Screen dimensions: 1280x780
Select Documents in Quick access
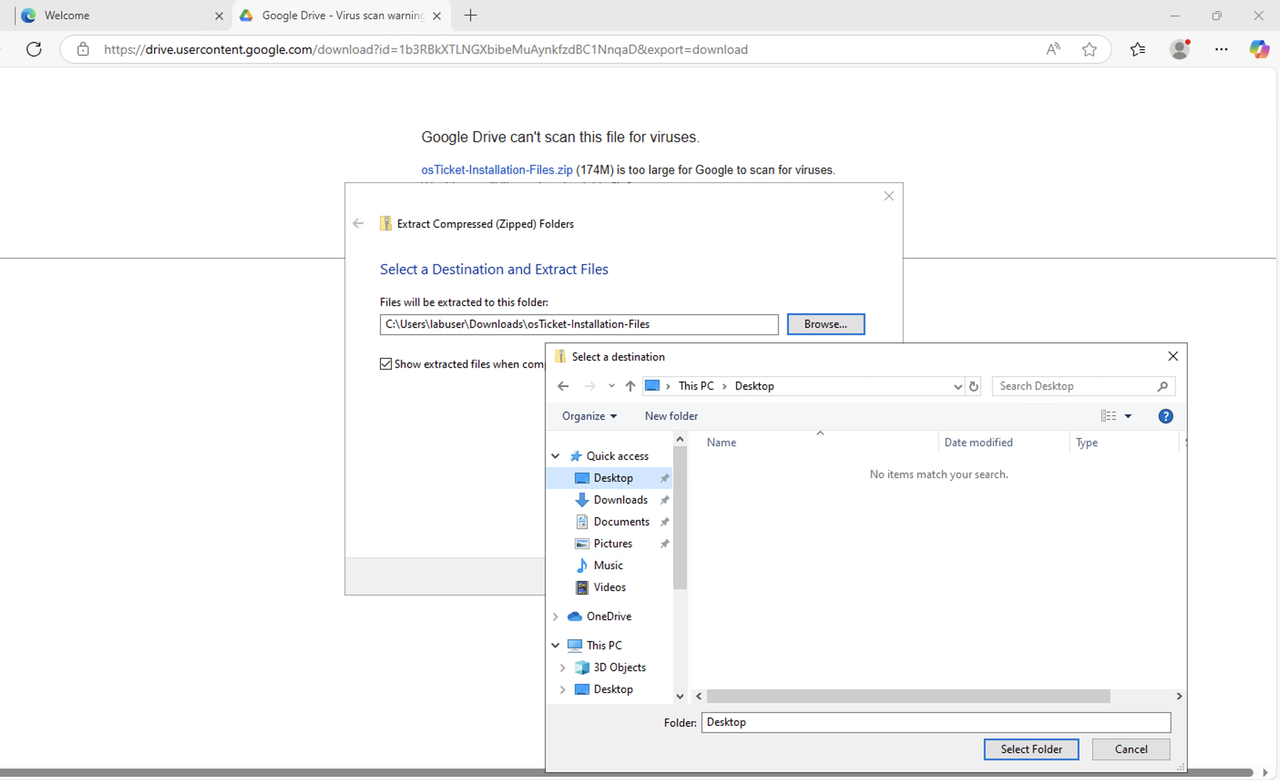pos(621,522)
